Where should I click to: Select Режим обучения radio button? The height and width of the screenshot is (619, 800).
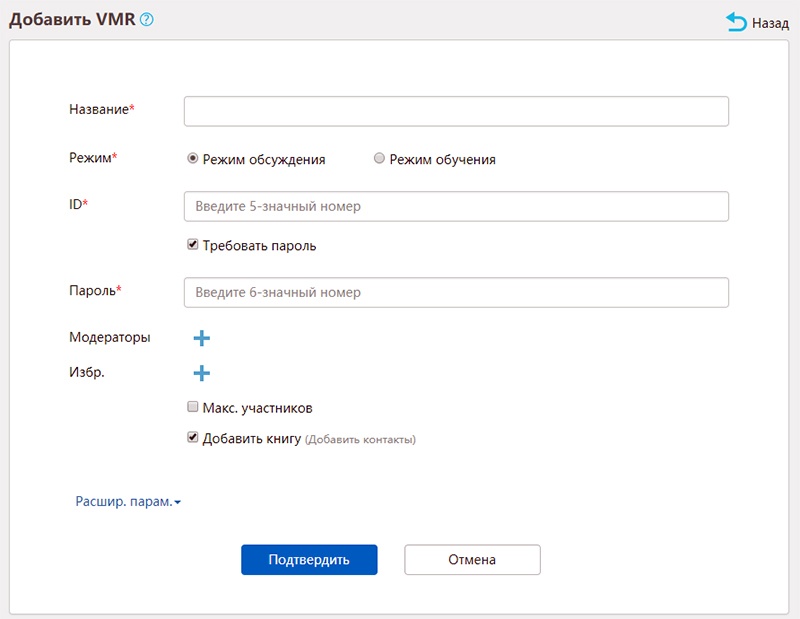pos(379,158)
